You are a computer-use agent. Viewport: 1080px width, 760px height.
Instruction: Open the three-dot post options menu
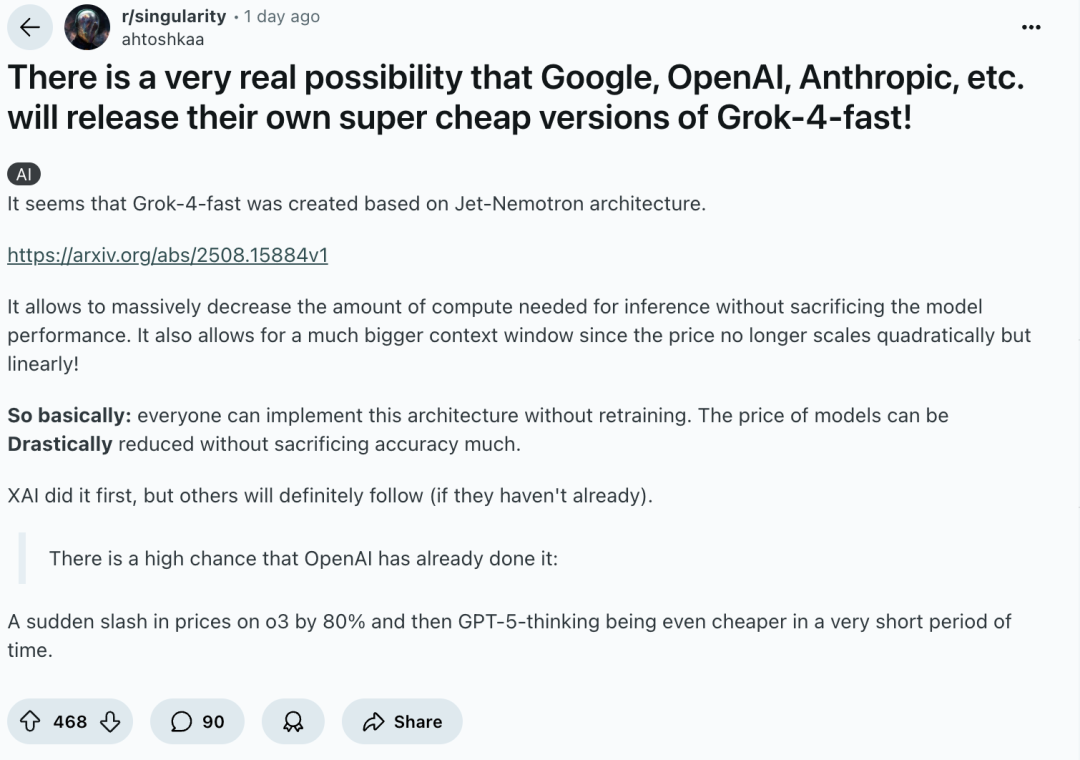[1031, 28]
